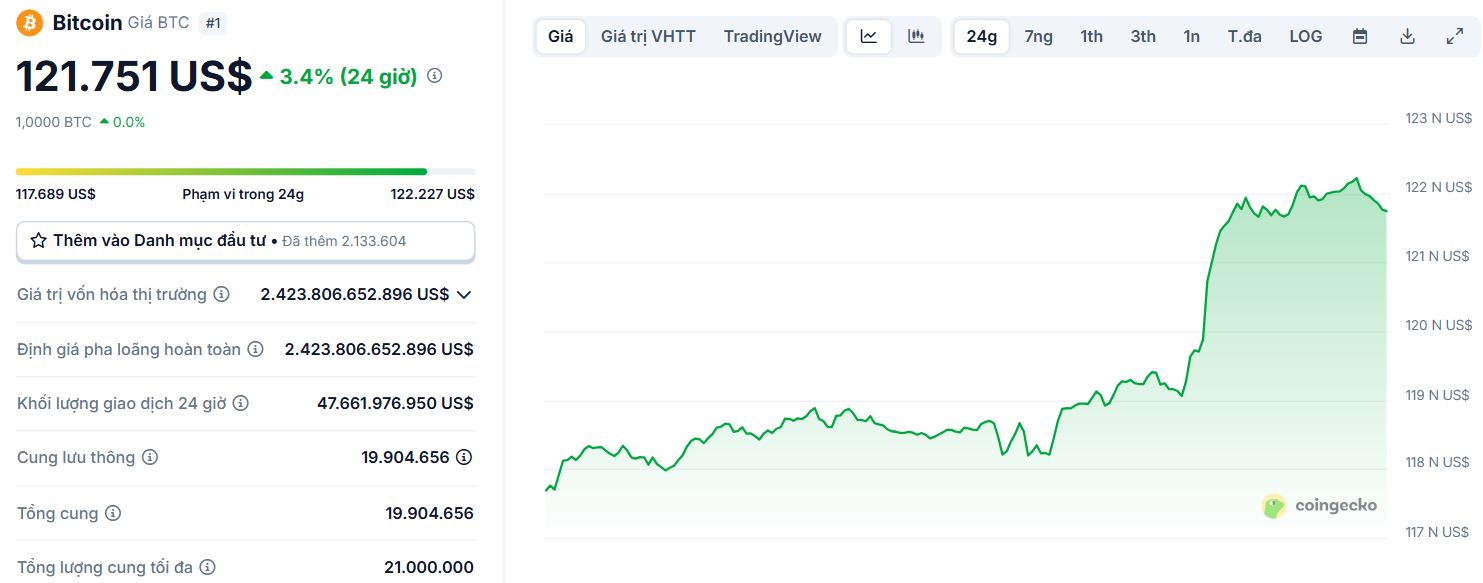Select the Giá chart tab

[x=561, y=37]
